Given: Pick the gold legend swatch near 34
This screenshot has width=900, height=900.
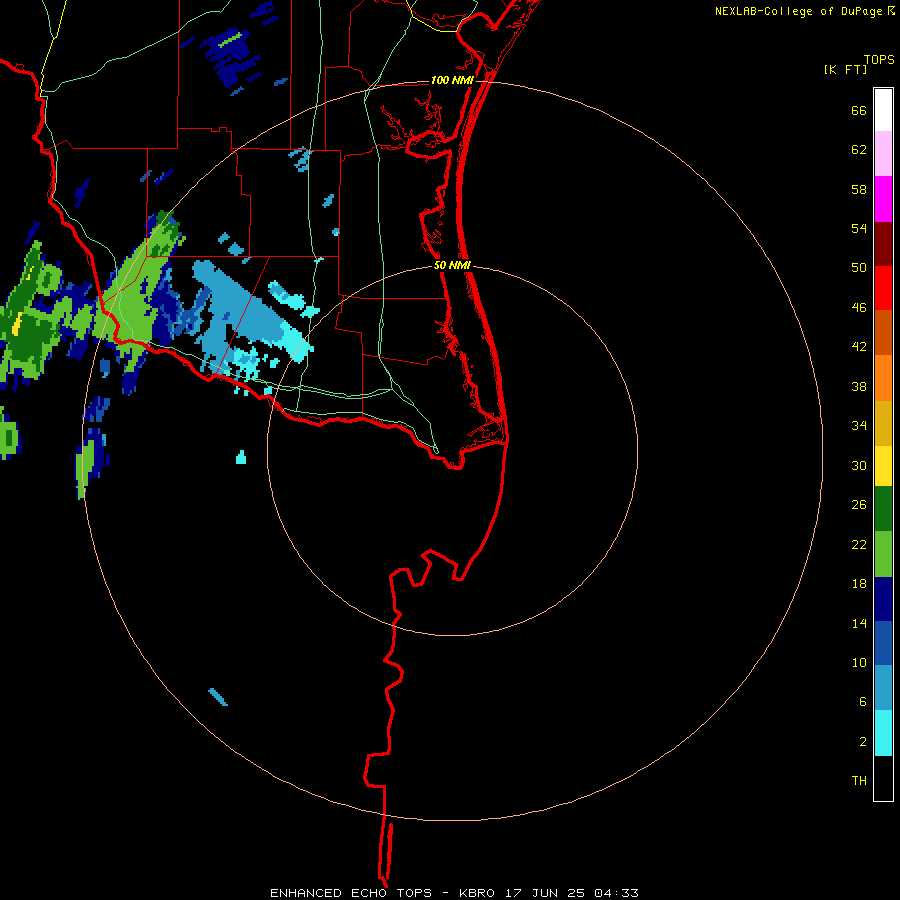Looking at the screenshot, I should click(883, 423).
